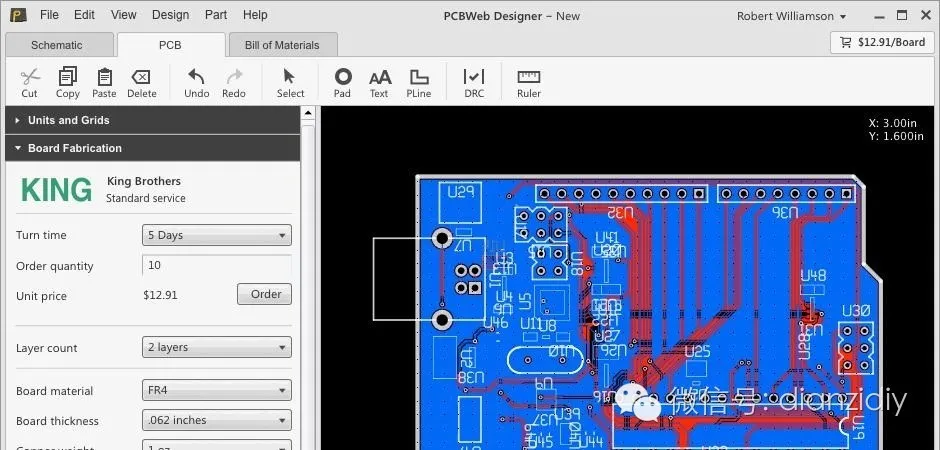The width and height of the screenshot is (940, 450).
Task: Click the Order quantity field
Action: tap(217, 265)
